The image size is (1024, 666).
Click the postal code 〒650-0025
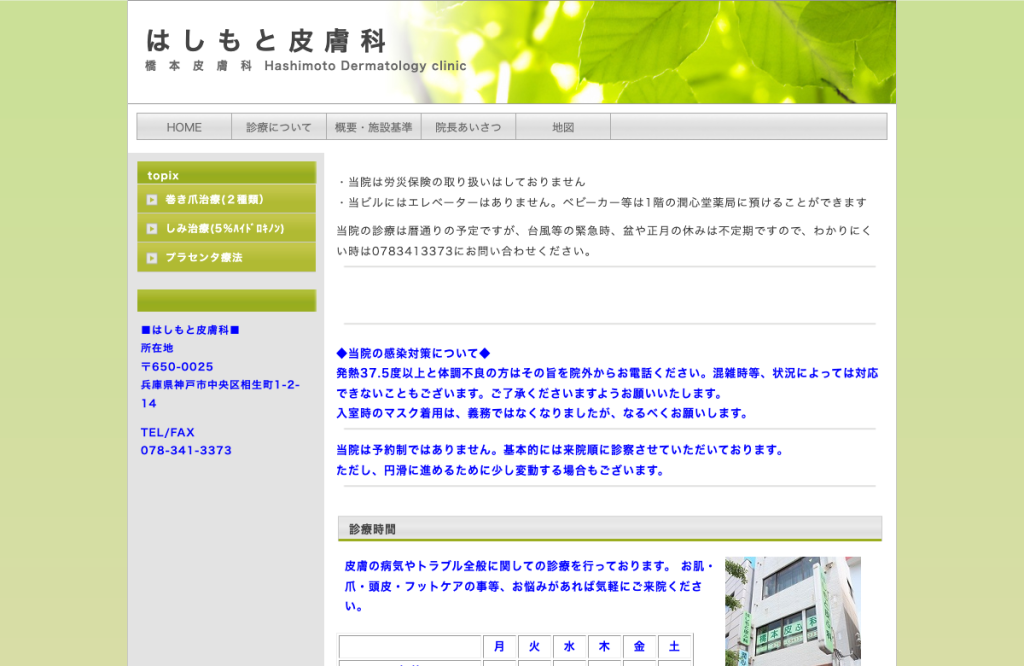pos(177,366)
